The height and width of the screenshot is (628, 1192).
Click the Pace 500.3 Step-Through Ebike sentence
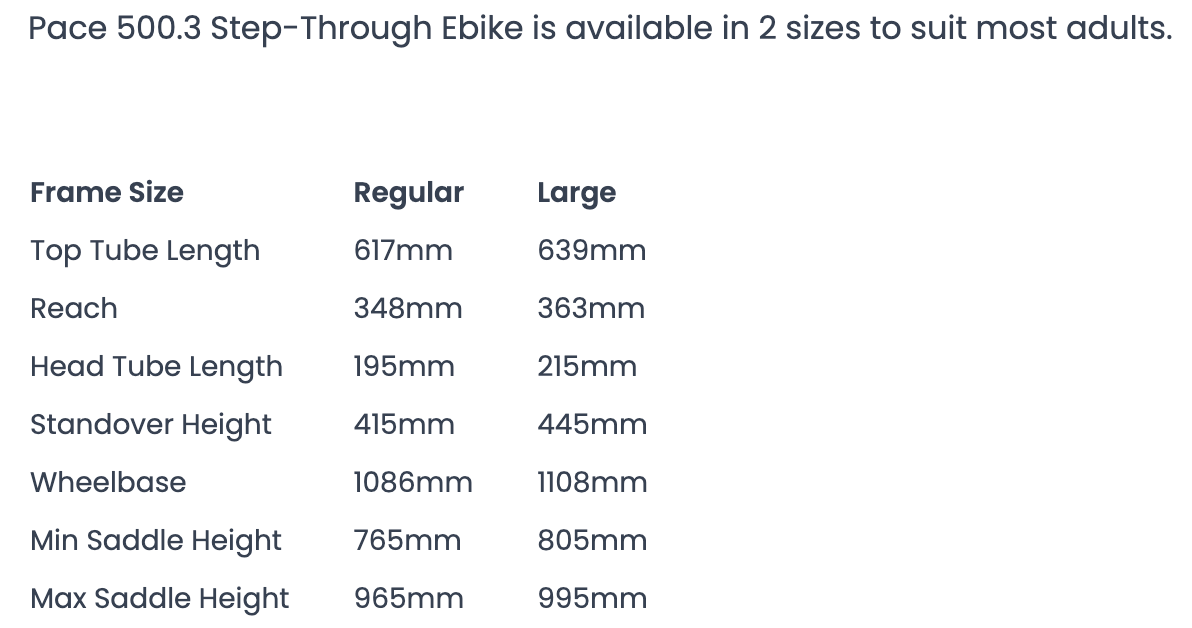[600, 29]
